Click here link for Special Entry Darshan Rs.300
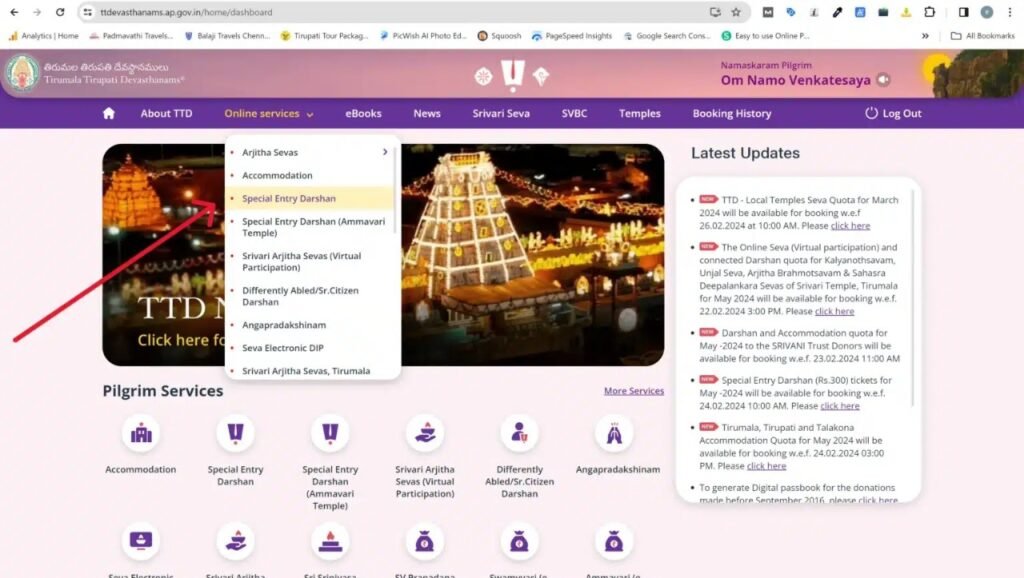1024x578 pixels. coord(840,406)
